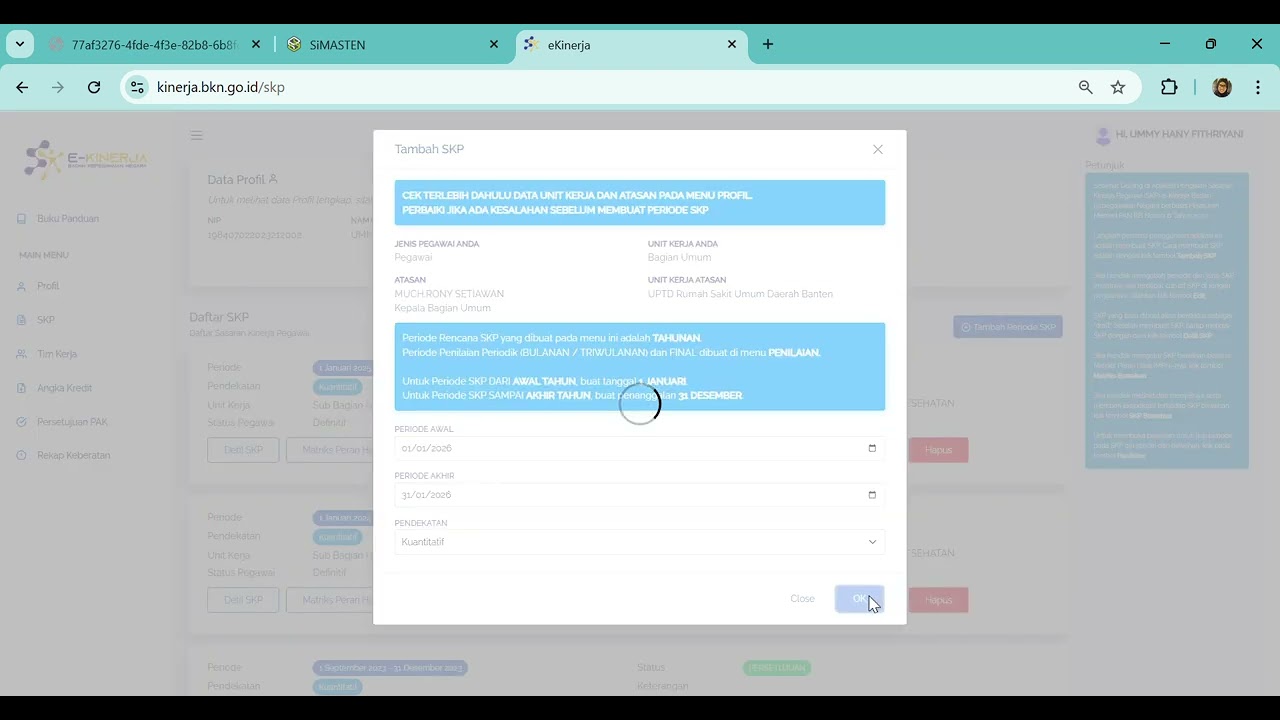Screen dimensions: 1280x720
Task: Expand the Pendekatan dropdown
Action: point(640,542)
